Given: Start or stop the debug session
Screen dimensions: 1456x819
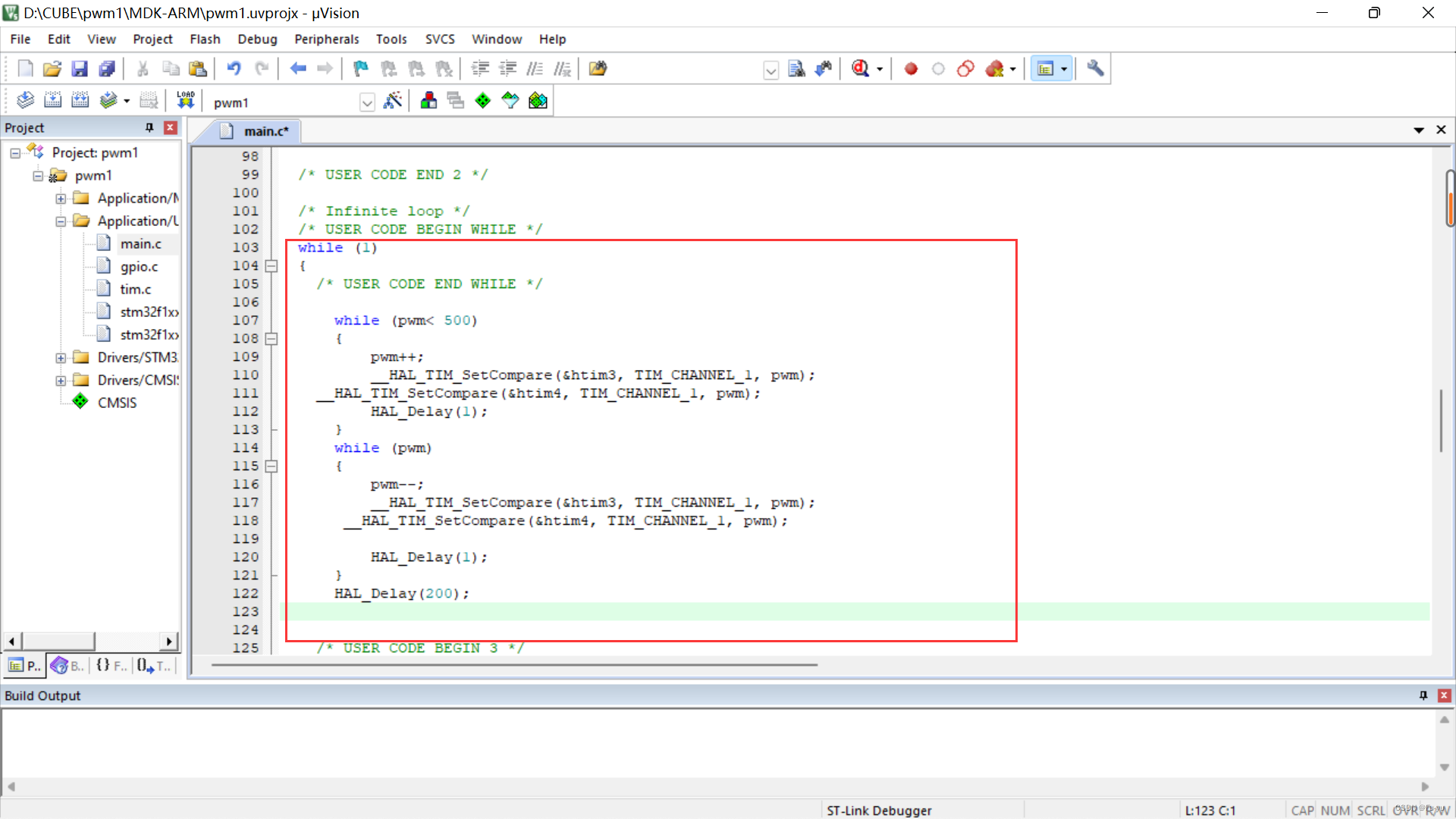Looking at the screenshot, I should [x=860, y=69].
